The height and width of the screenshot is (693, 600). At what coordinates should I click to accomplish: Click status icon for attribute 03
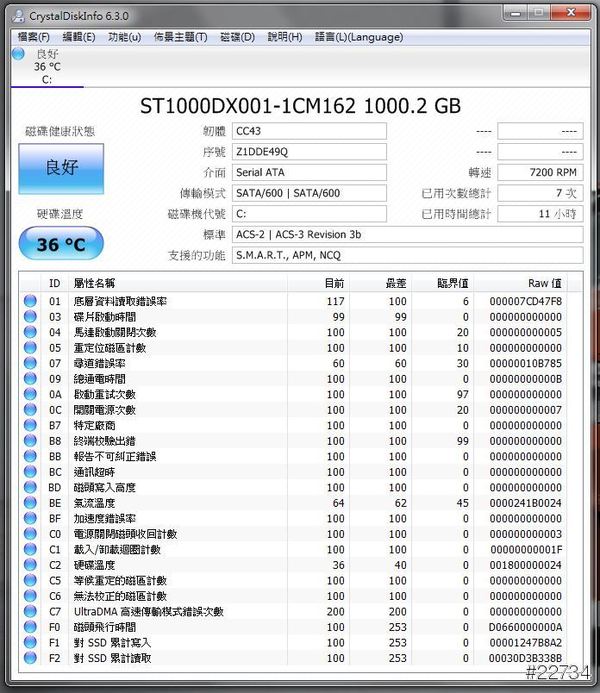pyautogui.click(x=30, y=316)
